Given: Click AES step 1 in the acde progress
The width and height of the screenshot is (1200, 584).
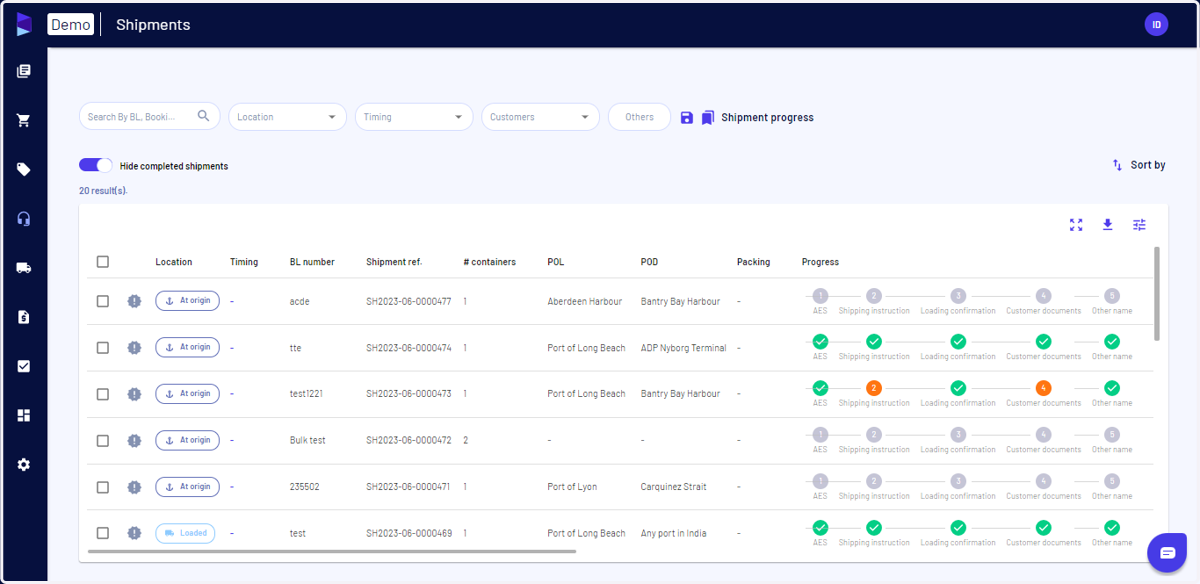Looking at the screenshot, I should coord(820,295).
